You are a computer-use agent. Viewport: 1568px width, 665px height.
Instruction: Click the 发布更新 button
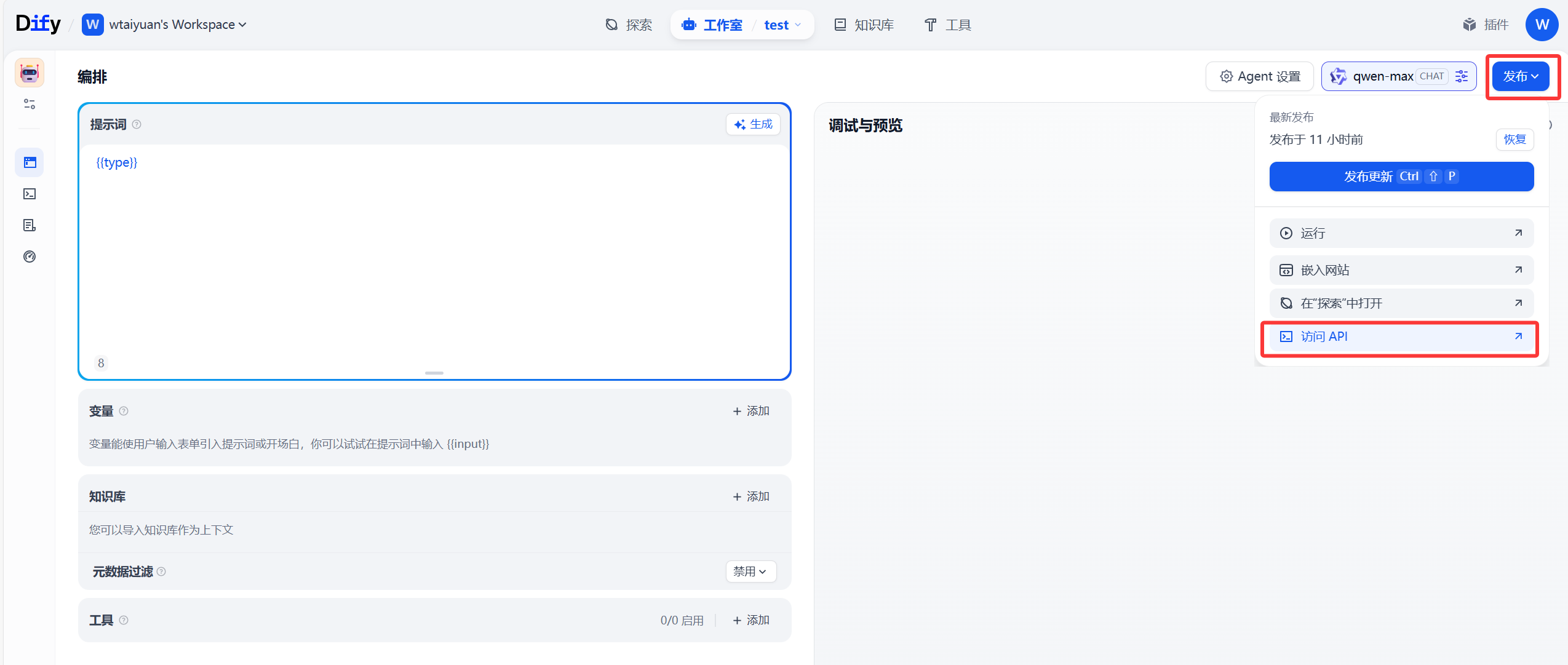(x=1401, y=177)
